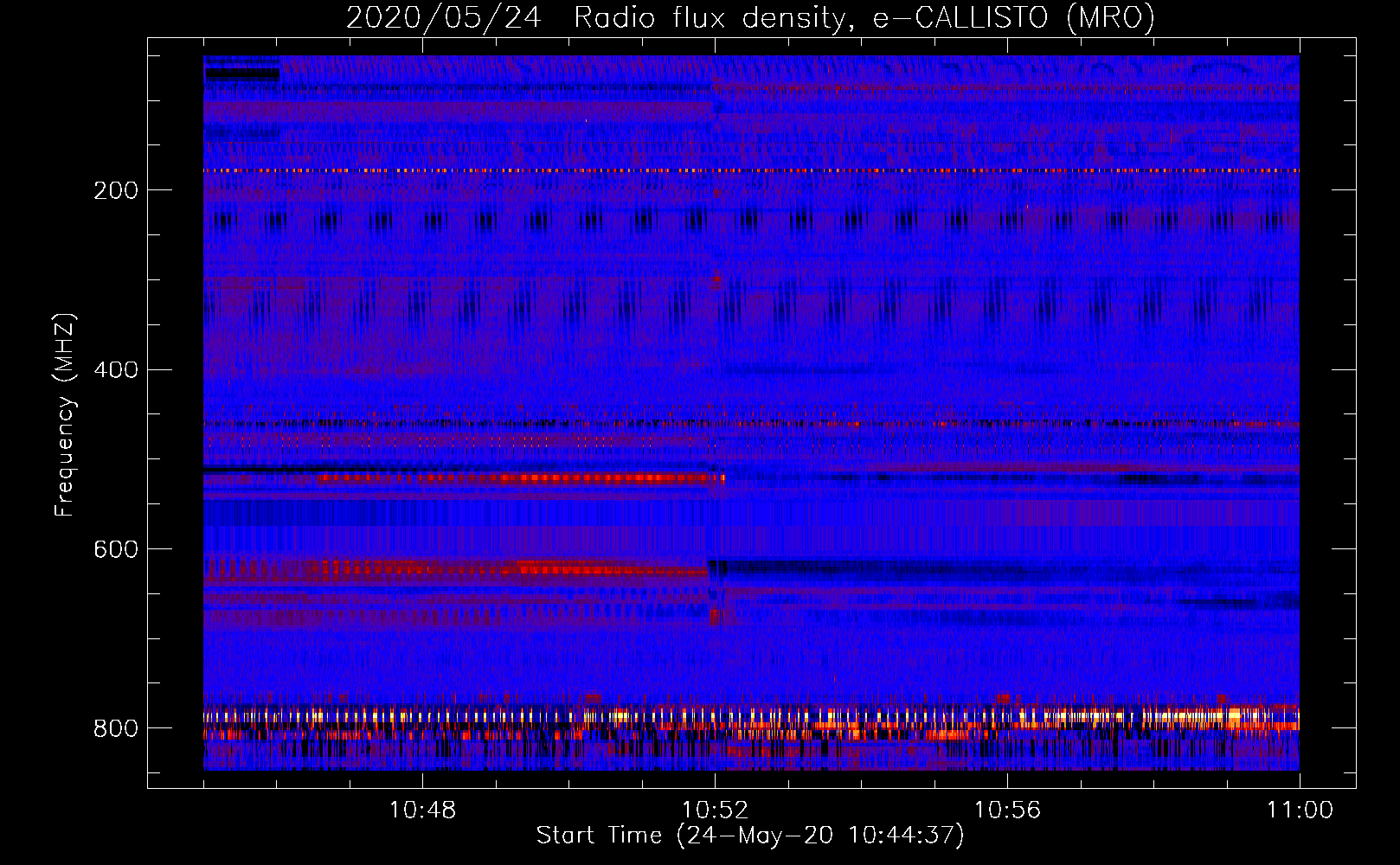Click the '600' frequency axis label
Viewport: 1400px width, 865px height.
point(116,550)
